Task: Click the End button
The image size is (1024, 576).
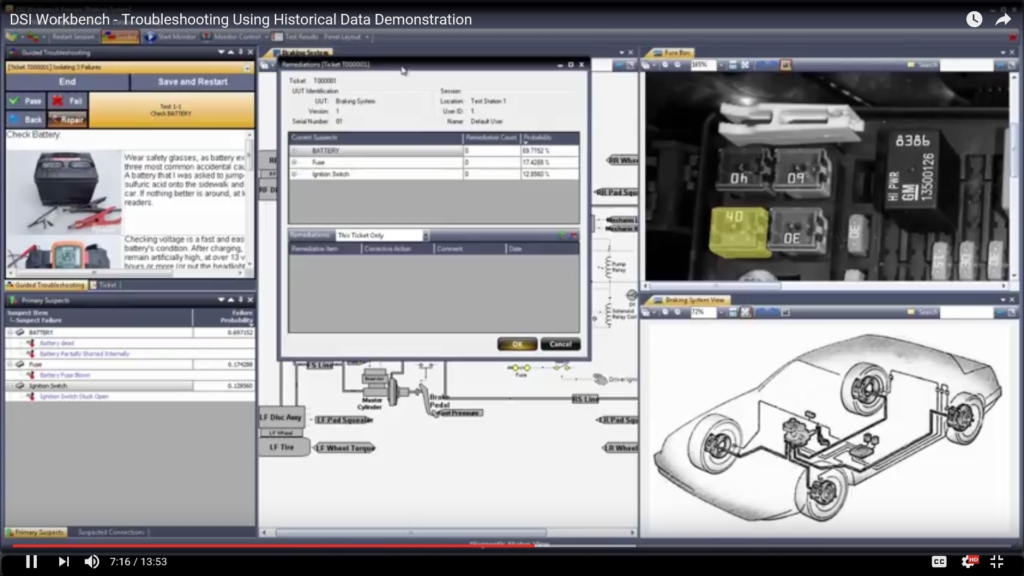Action: [x=67, y=82]
